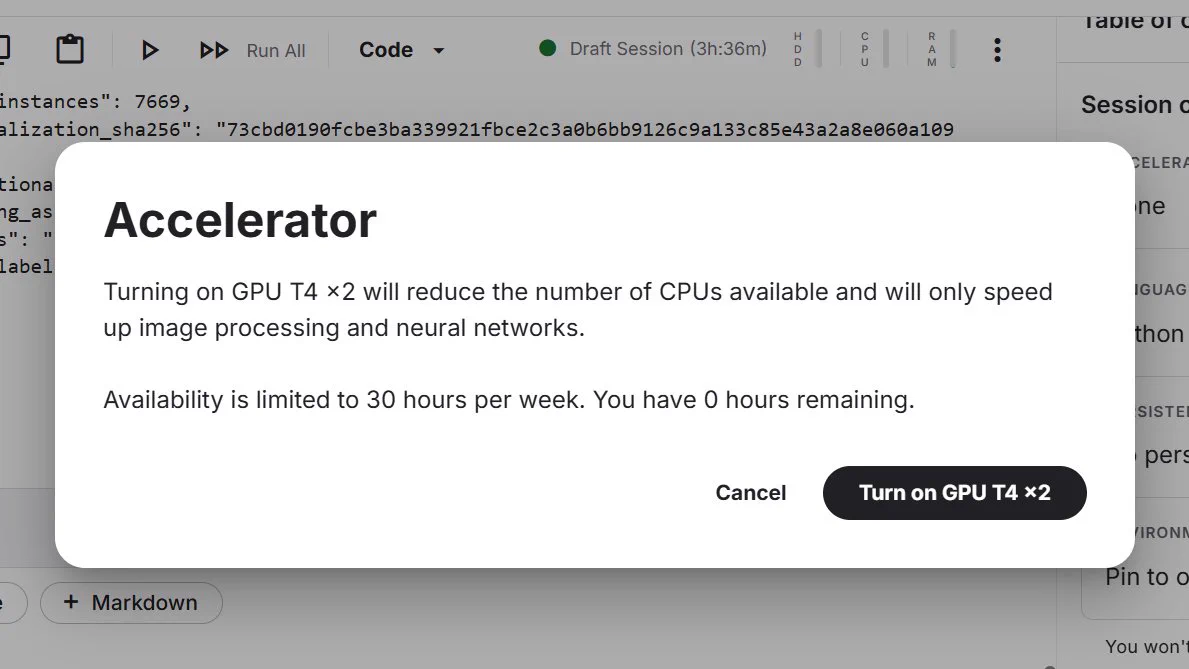Cancel the Accelerator dialog
1189x669 pixels.
point(751,493)
